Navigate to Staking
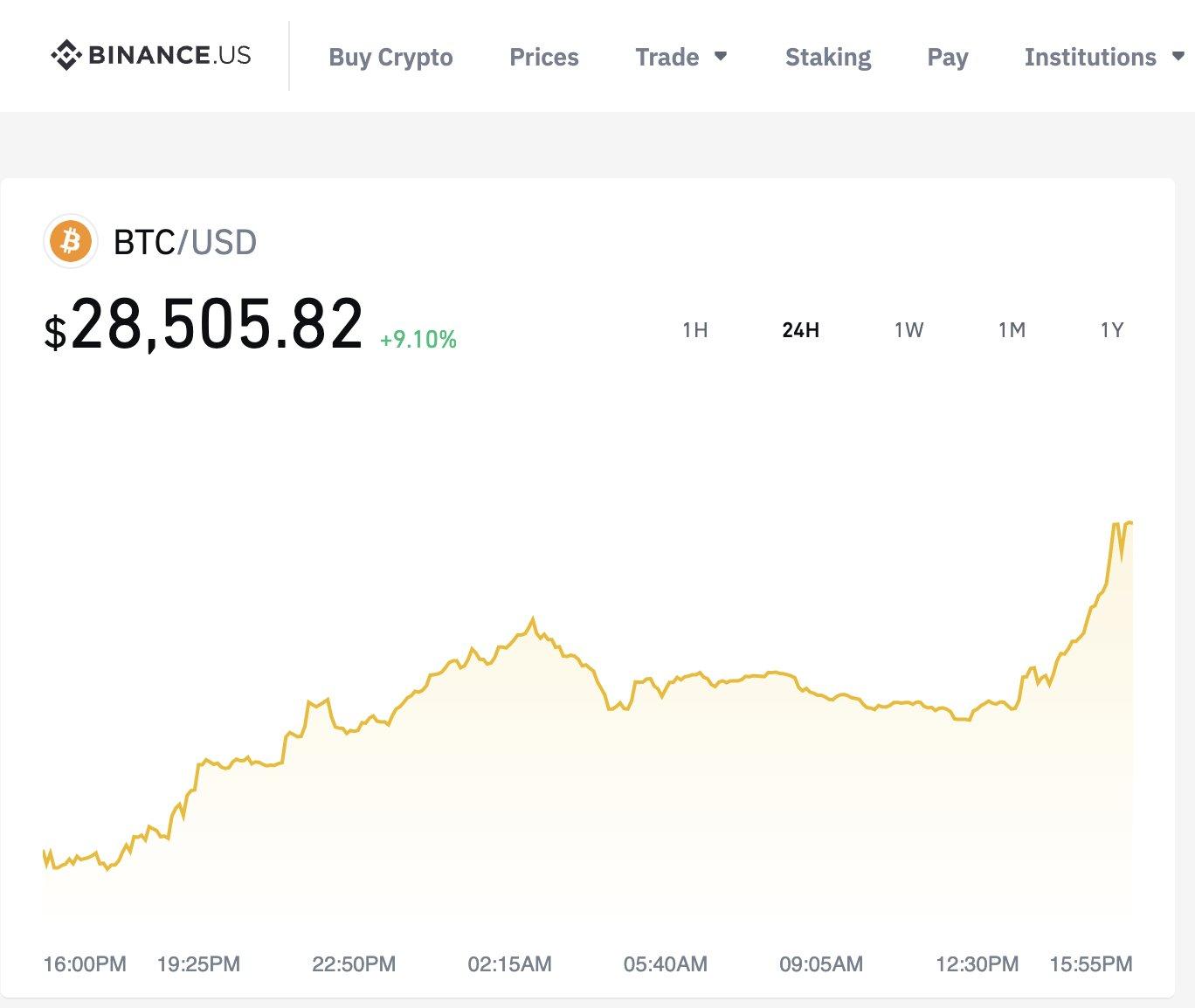This screenshot has height=1008, width=1195. 828,58
